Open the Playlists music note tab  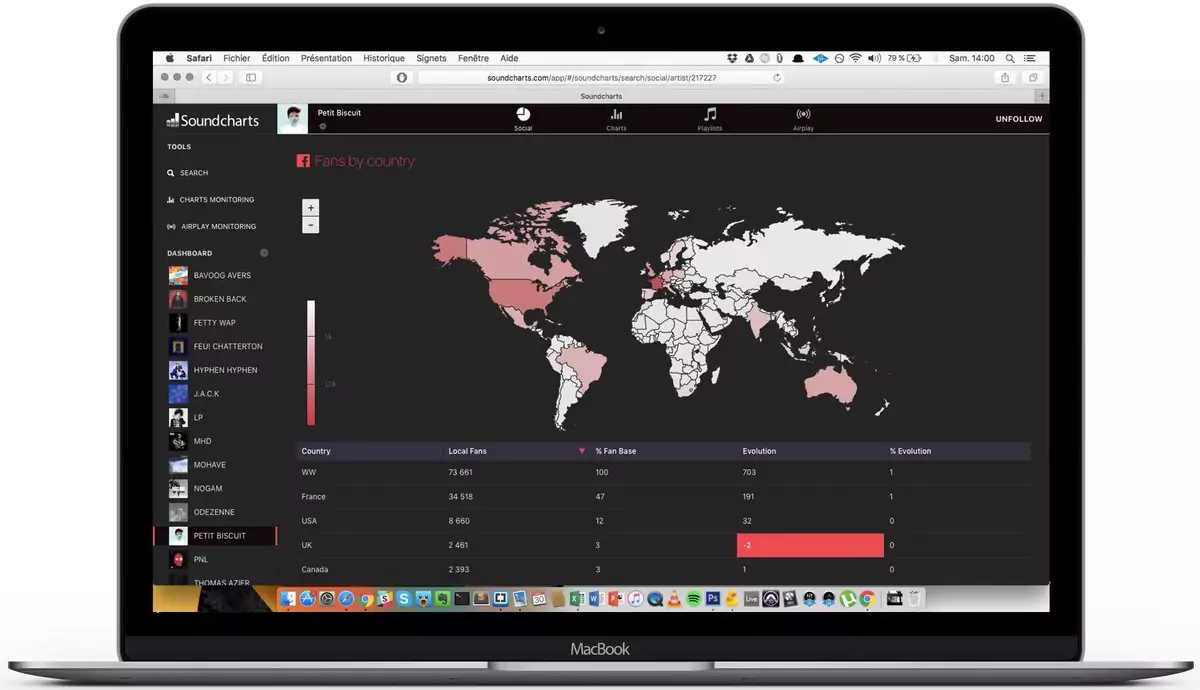710,115
